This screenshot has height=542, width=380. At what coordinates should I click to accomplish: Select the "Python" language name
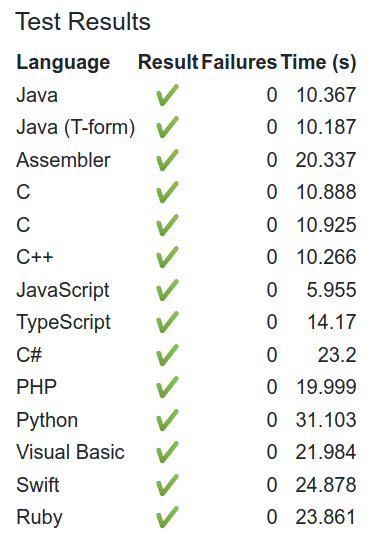[x=47, y=421]
